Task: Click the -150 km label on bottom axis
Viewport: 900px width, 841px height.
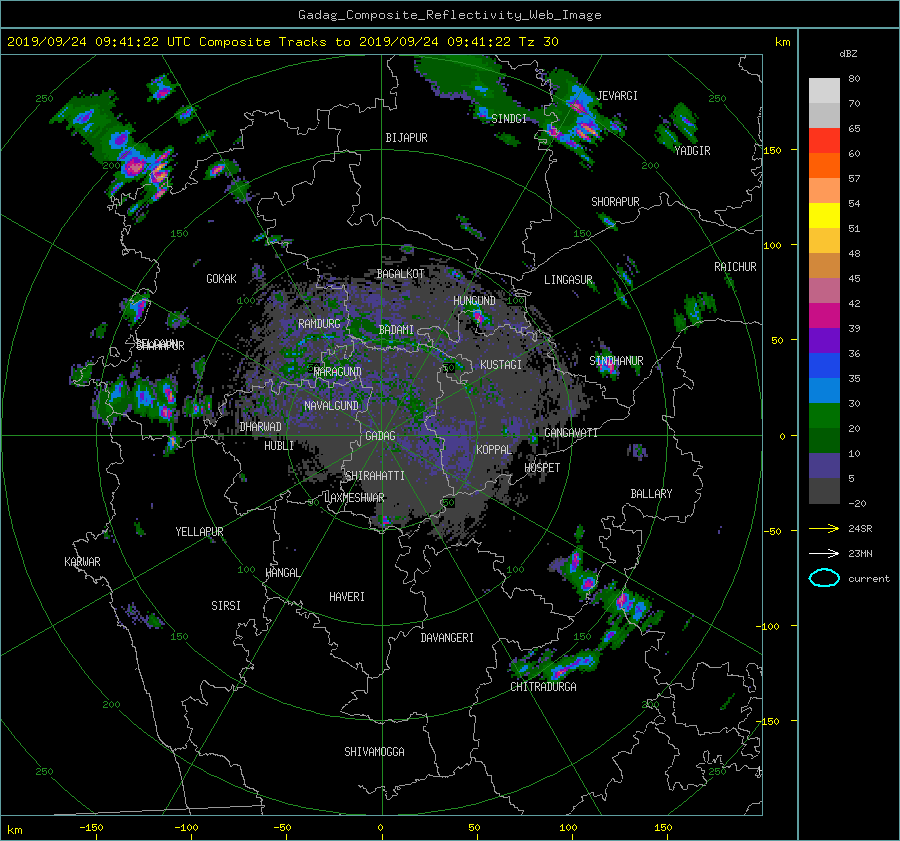Action: coord(91,828)
